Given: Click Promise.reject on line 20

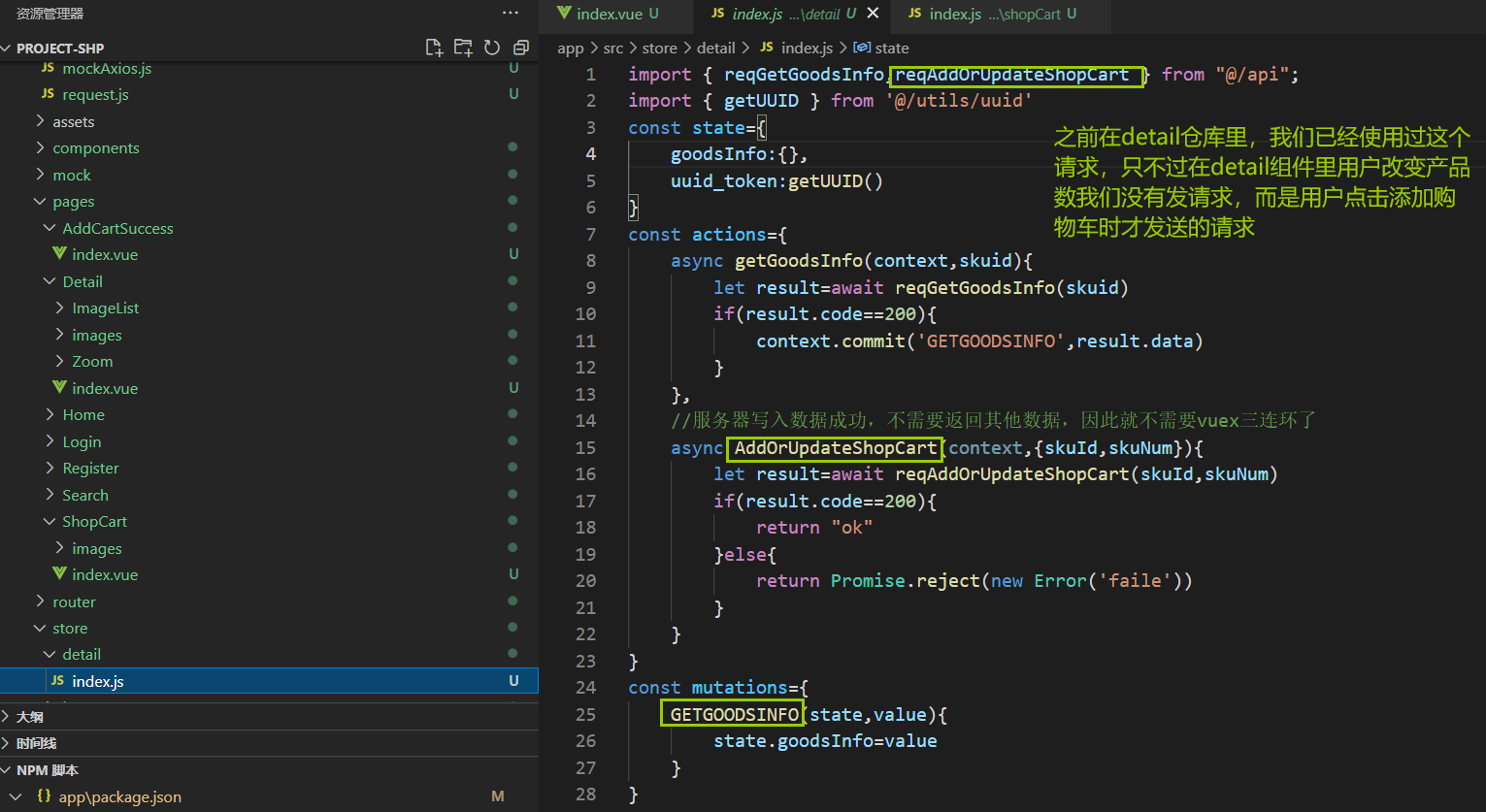Looking at the screenshot, I should [906, 580].
